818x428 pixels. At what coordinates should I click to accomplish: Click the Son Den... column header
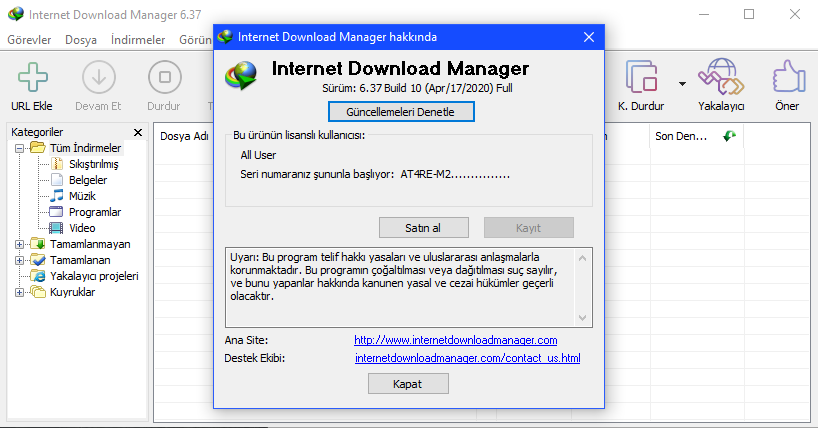(x=681, y=136)
